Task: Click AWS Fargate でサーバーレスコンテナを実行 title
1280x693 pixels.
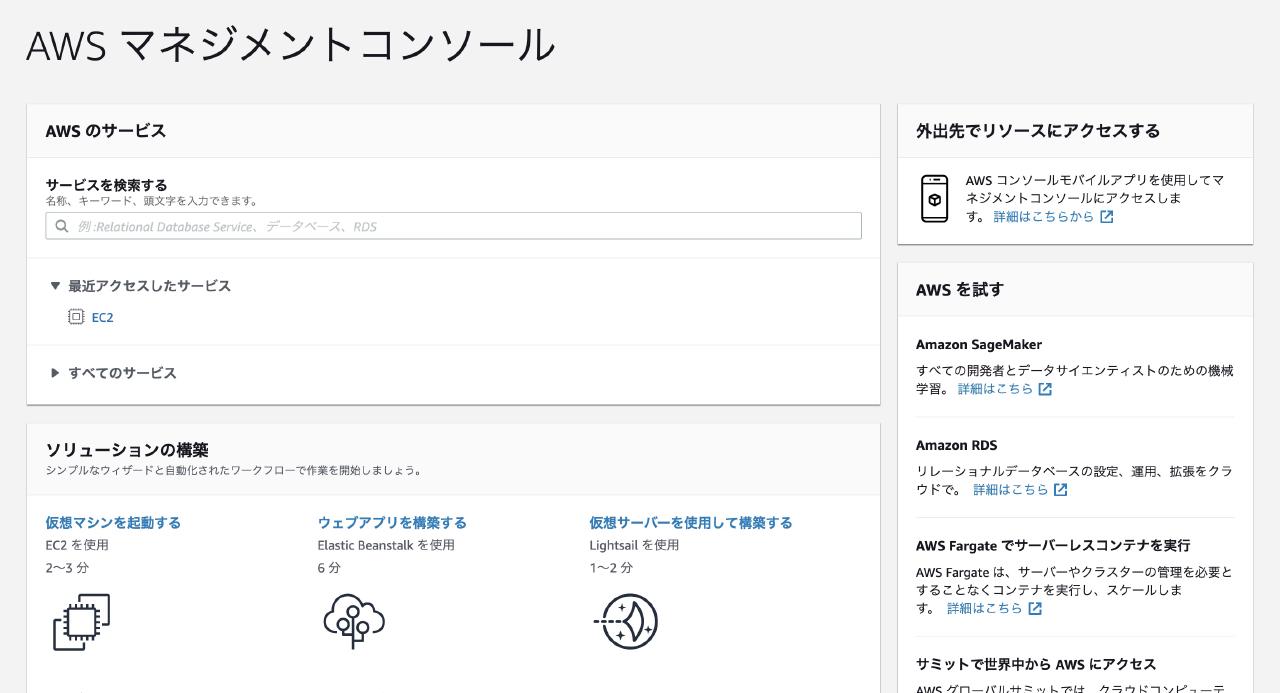Action: click(x=1053, y=546)
